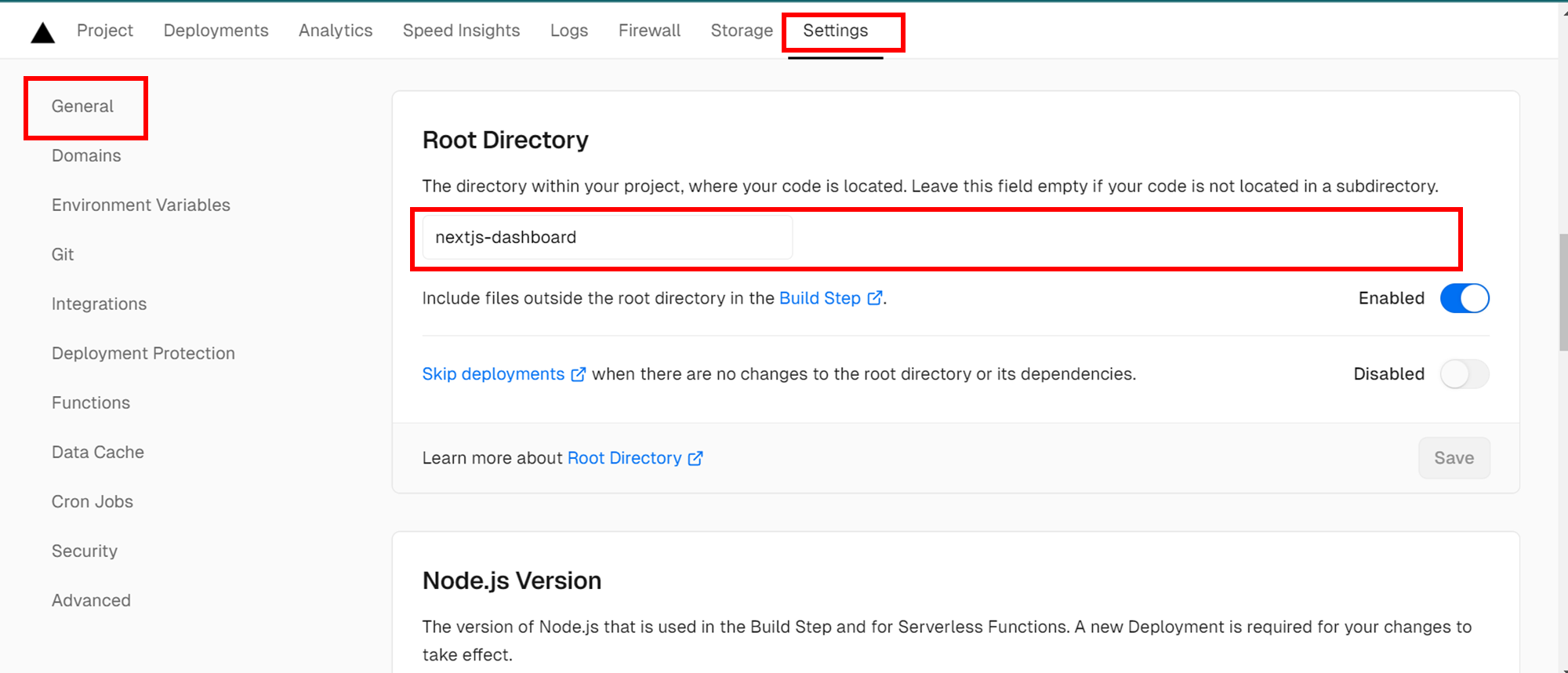1568x673 pixels.
Task: Click the Root Directory input field
Action: click(607, 238)
